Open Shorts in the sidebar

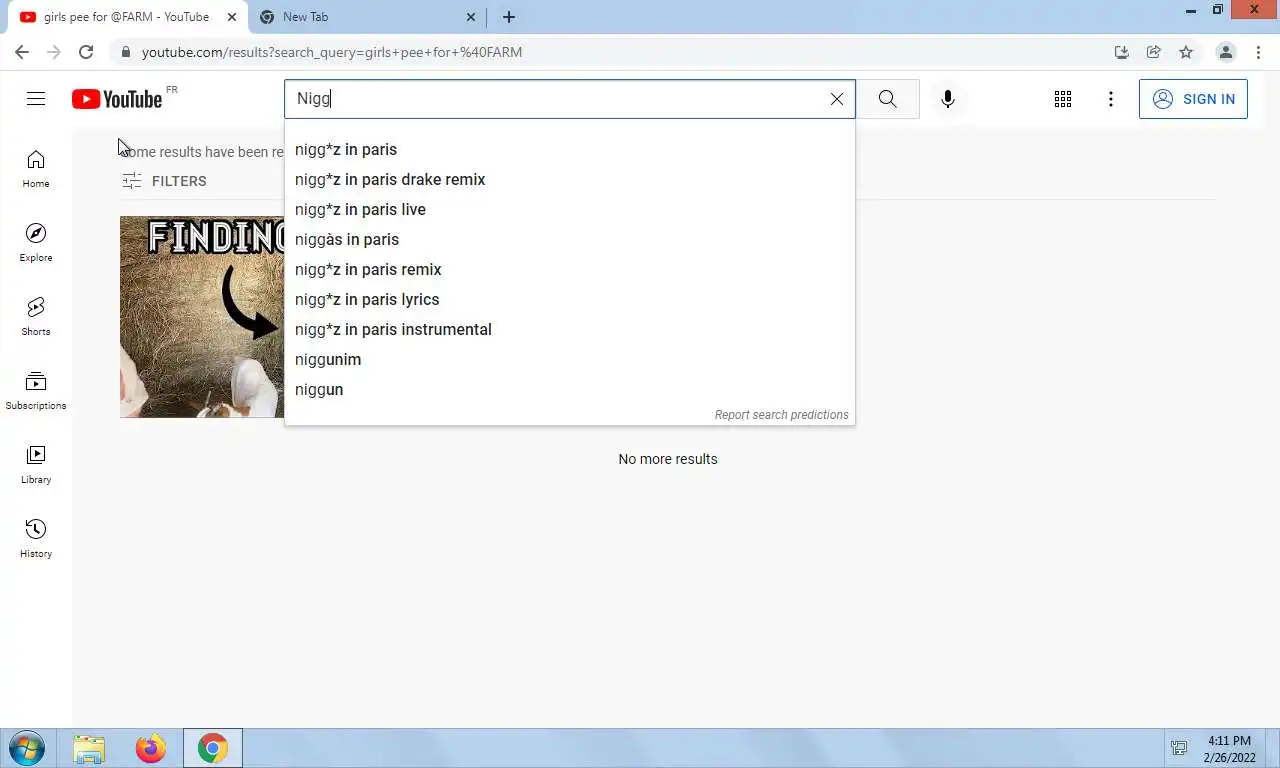pos(36,317)
